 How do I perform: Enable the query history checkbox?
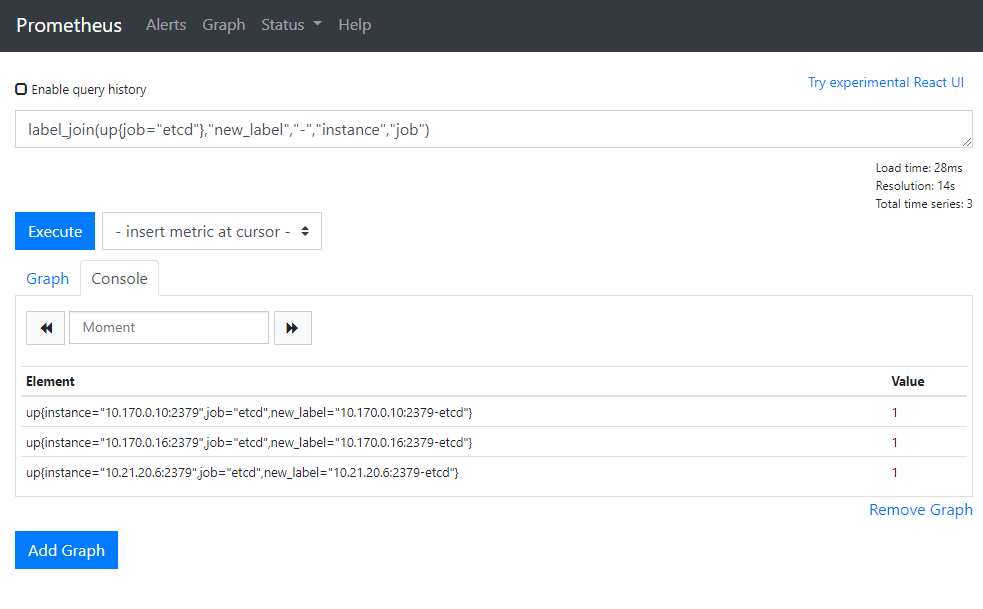pyautogui.click(x=21, y=89)
